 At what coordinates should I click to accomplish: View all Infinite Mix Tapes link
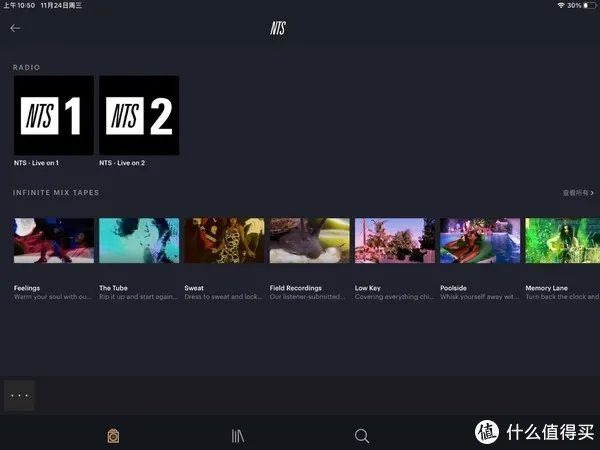pyautogui.click(x=578, y=193)
